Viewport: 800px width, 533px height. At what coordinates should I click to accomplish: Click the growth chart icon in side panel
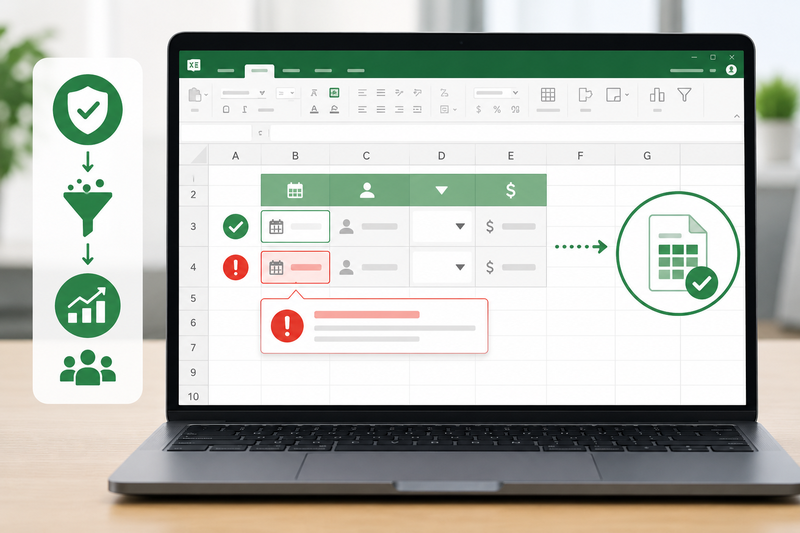point(88,306)
